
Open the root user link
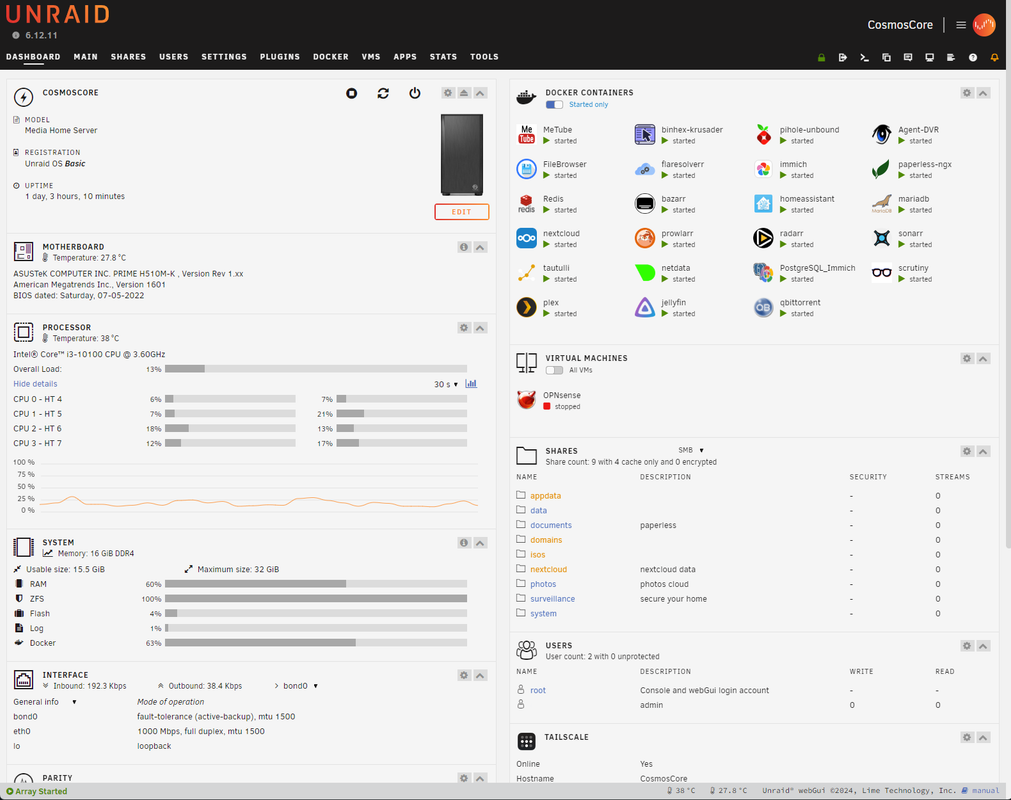click(x=538, y=690)
